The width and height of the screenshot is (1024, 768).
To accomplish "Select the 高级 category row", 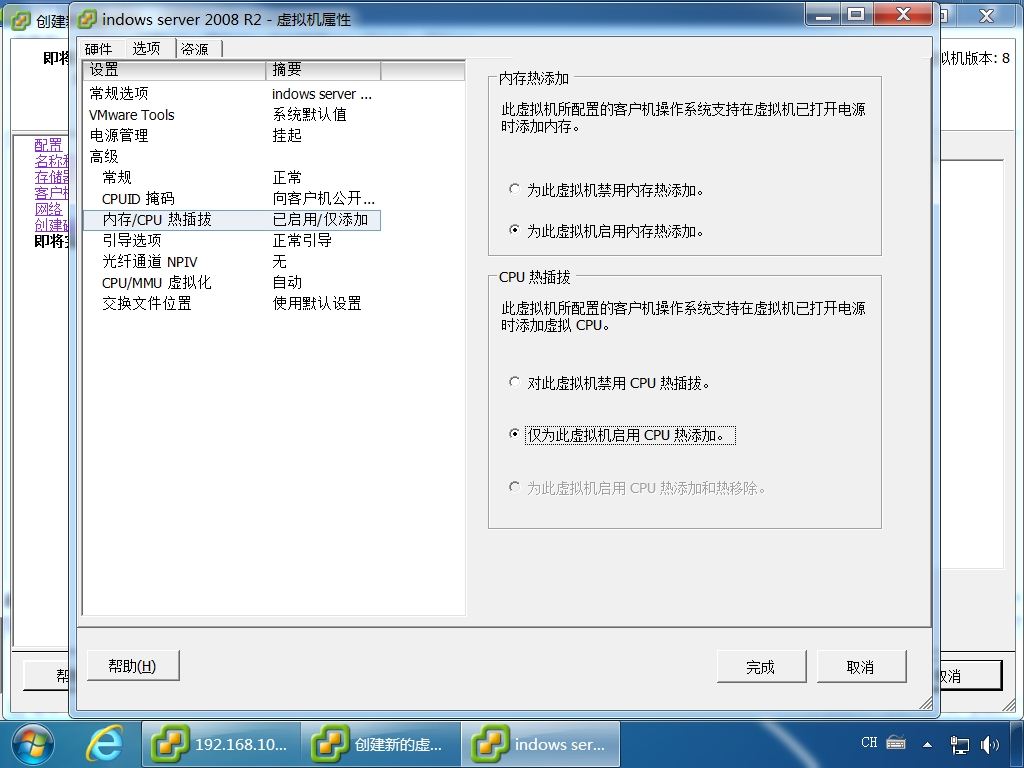I will (x=232, y=157).
